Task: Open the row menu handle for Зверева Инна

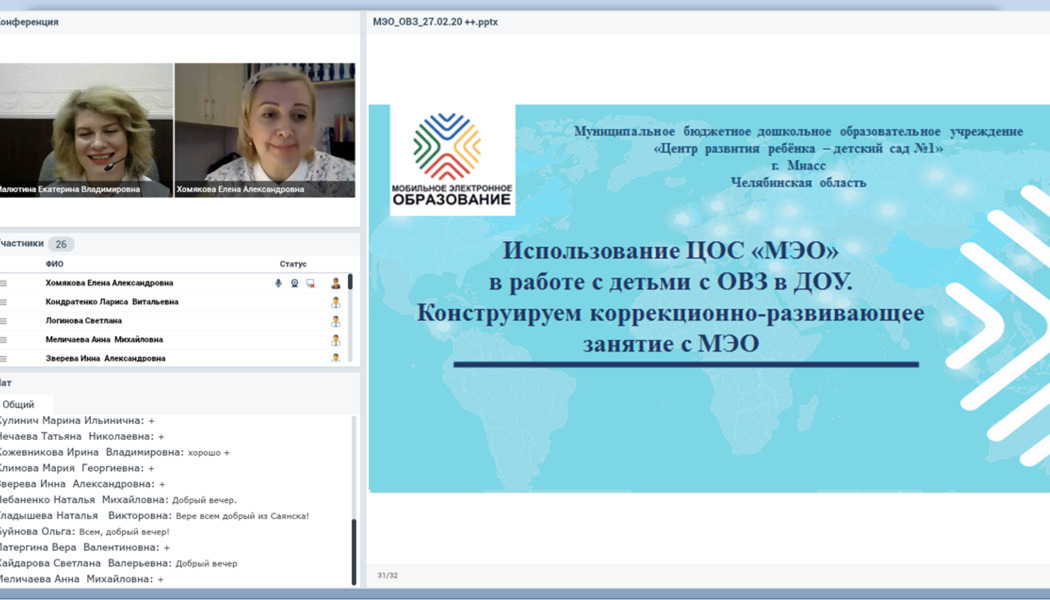Action: (x=3, y=358)
